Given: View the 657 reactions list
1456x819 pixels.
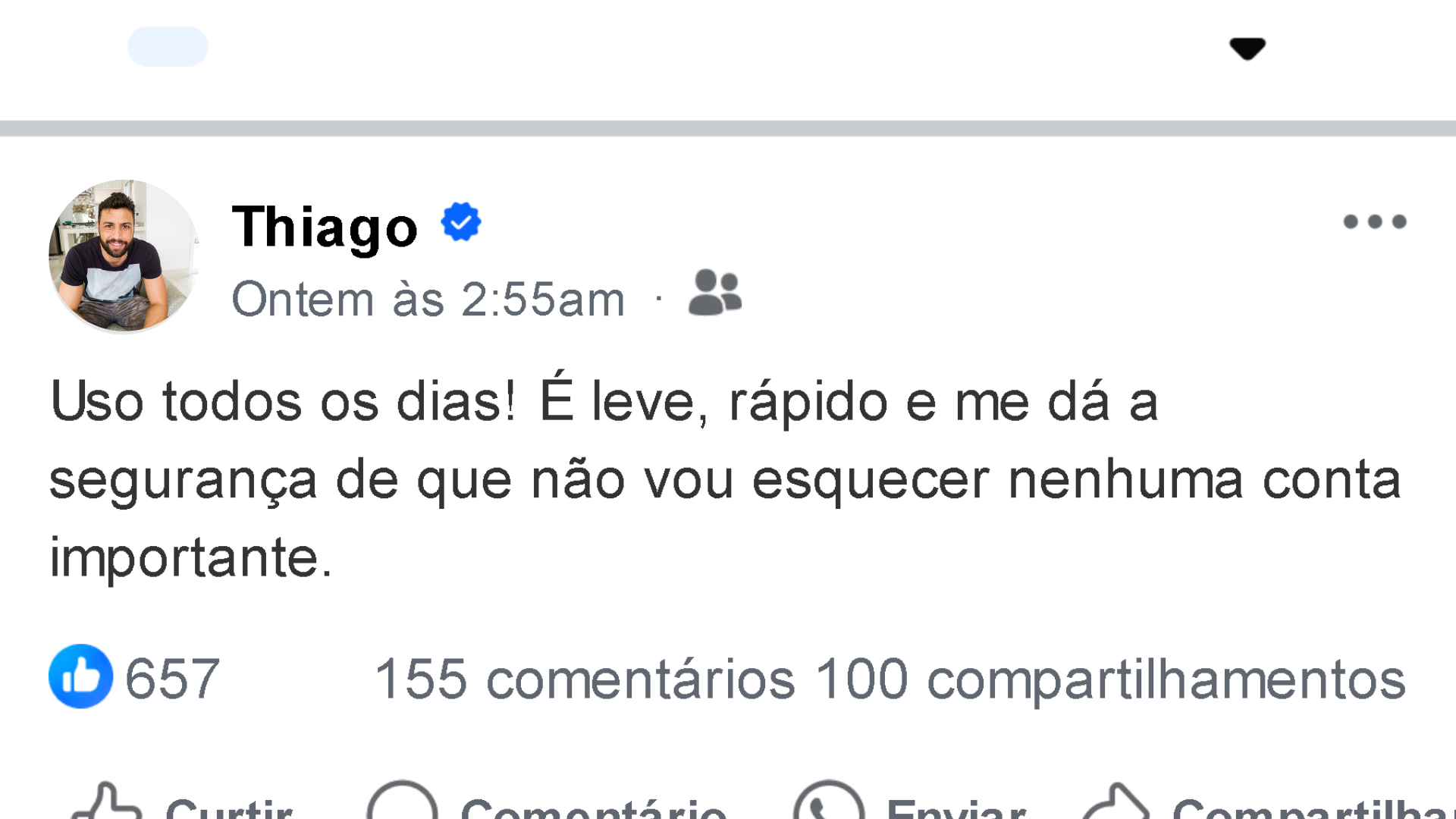Looking at the screenshot, I should pos(173,678).
